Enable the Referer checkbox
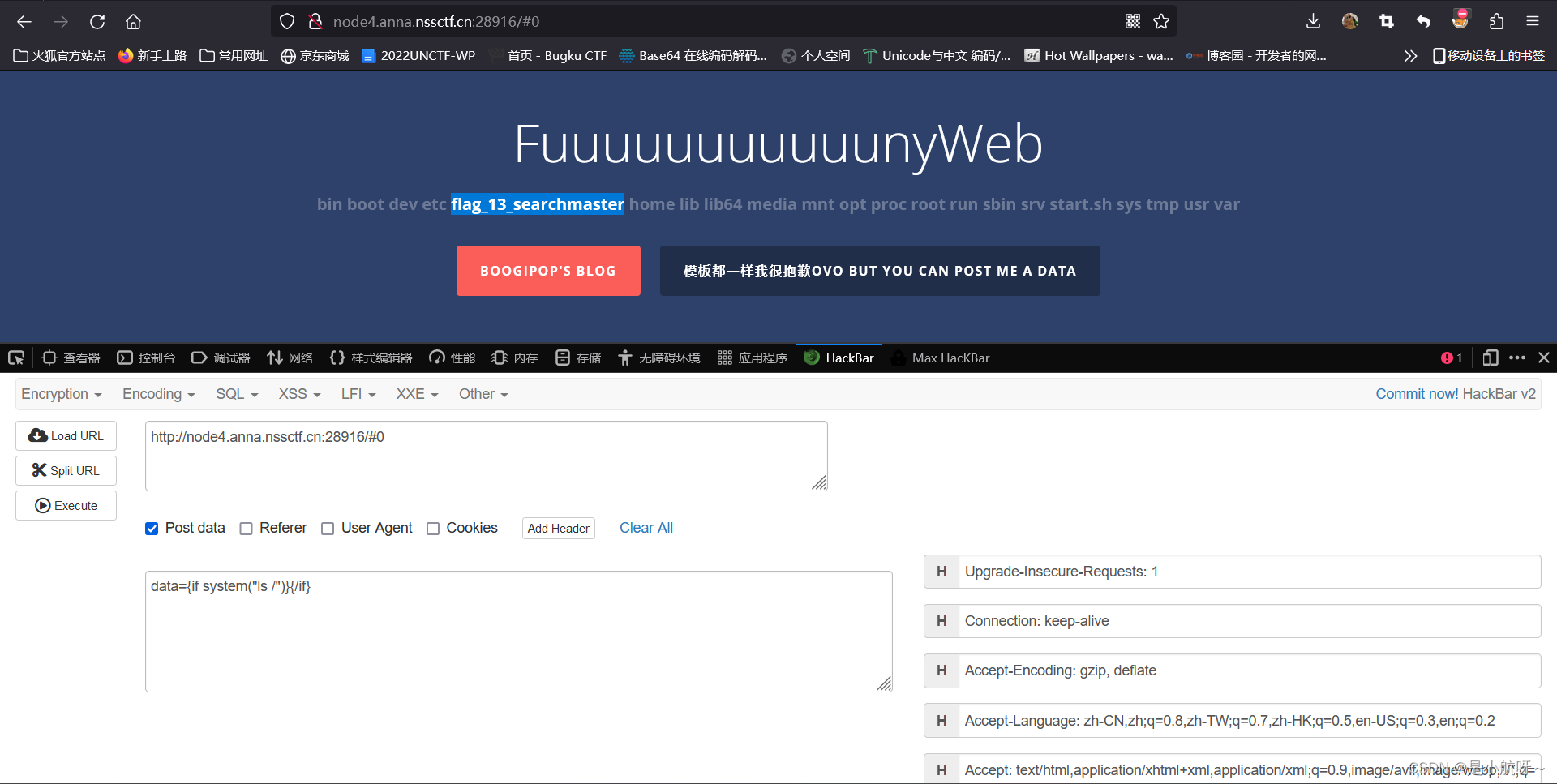 [246, 528]
